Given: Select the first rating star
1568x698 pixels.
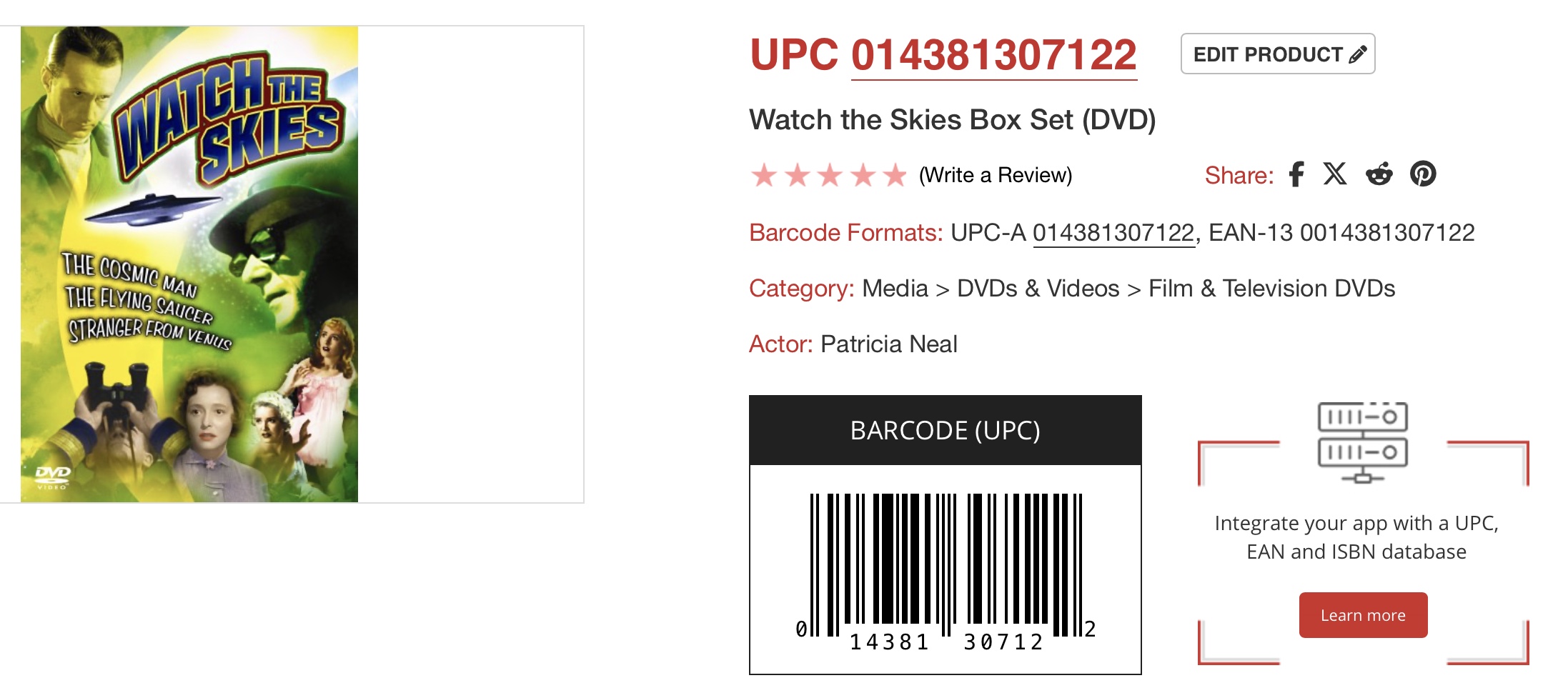Looking at the screenshot, I should [763, 175].
